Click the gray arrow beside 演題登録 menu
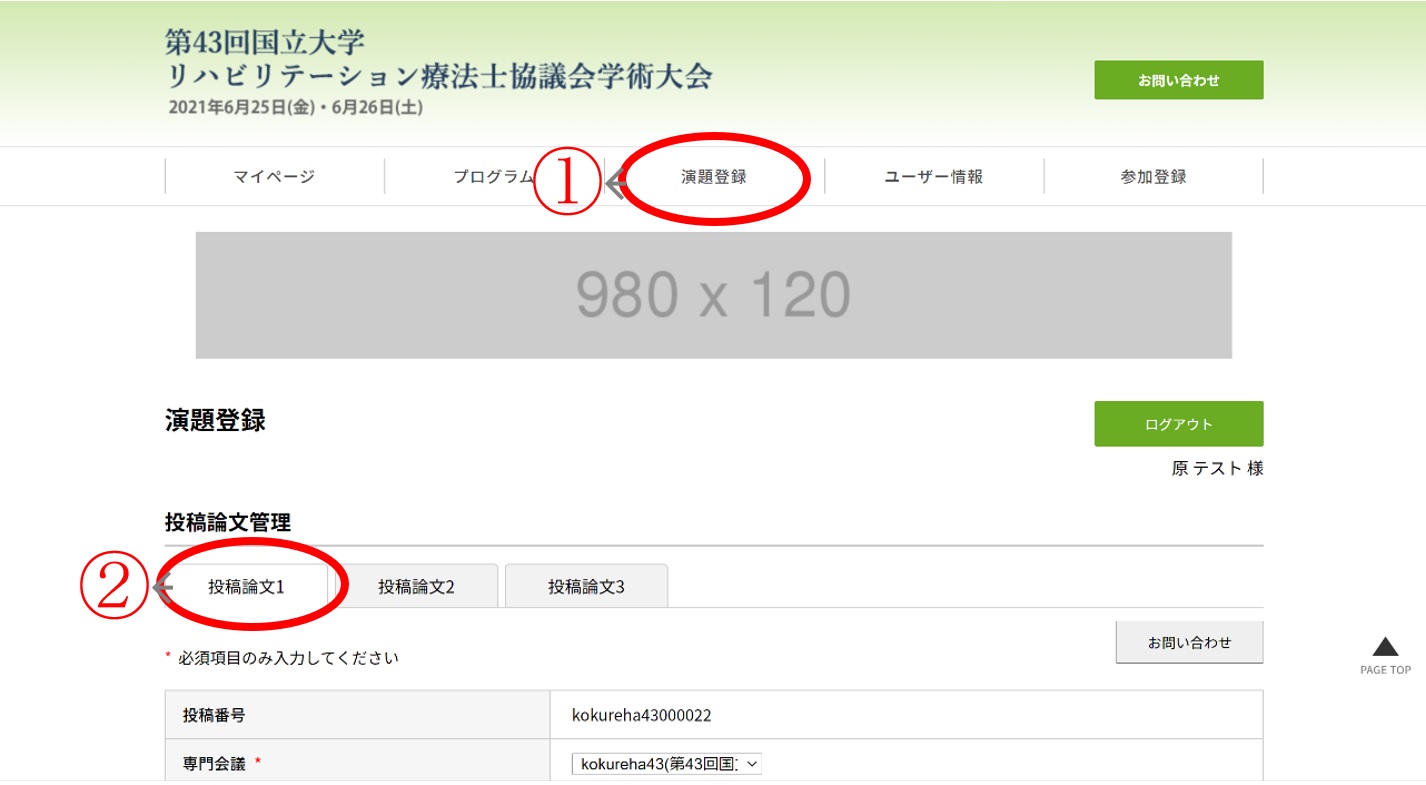The width and height of the screenshot is (1426, 785). coord(616,183)
